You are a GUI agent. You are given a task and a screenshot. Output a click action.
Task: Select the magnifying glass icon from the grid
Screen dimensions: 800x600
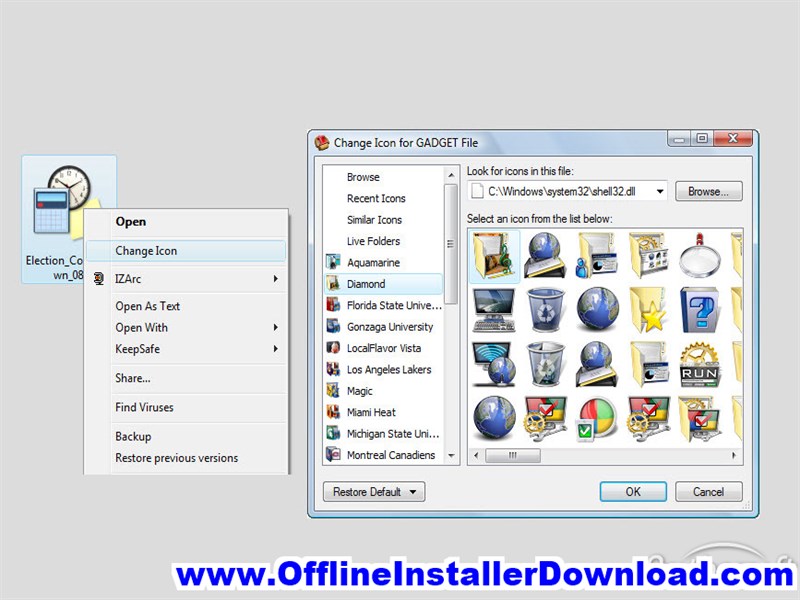(x=700, y=256)
